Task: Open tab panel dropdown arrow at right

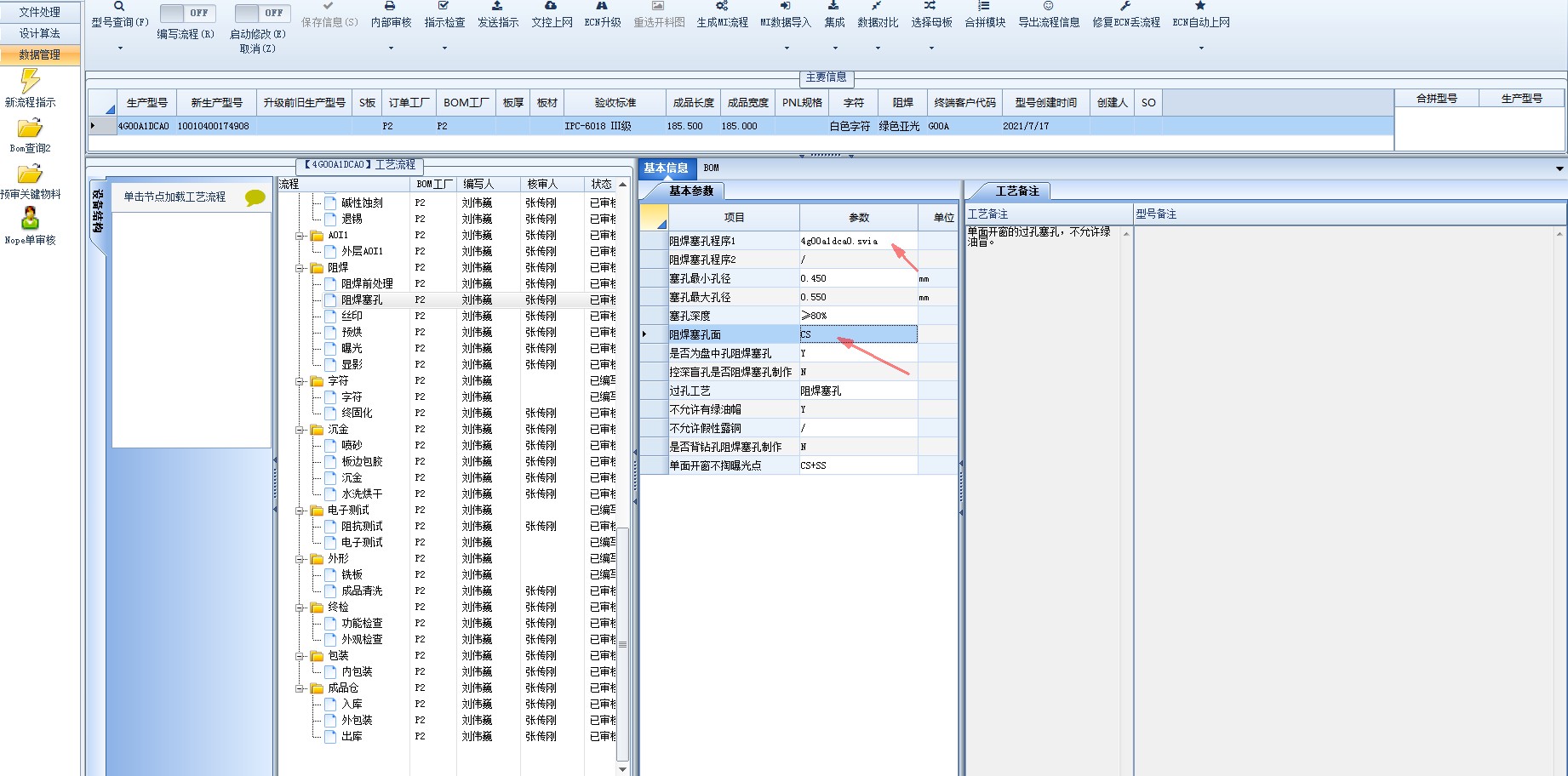Action: (1559, 168)
